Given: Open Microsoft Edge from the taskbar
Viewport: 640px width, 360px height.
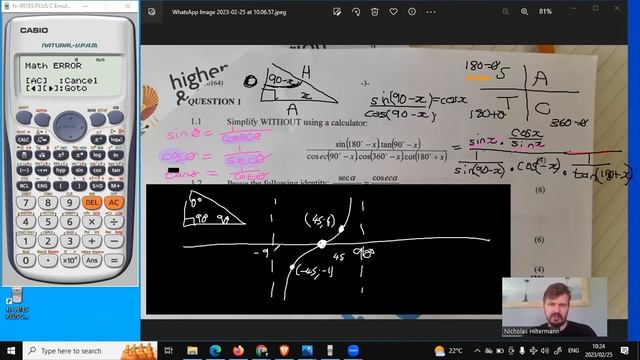Looking at the screenshot, I should 216,351.
